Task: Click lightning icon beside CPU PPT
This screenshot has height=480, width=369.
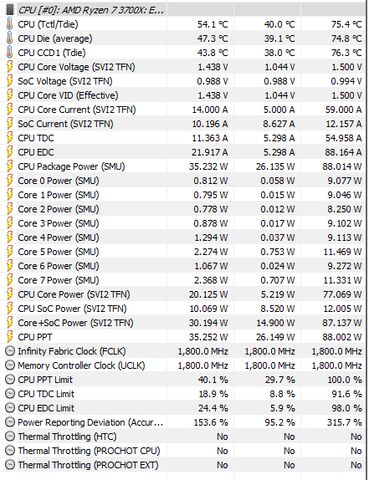Action: pos(10,337)
